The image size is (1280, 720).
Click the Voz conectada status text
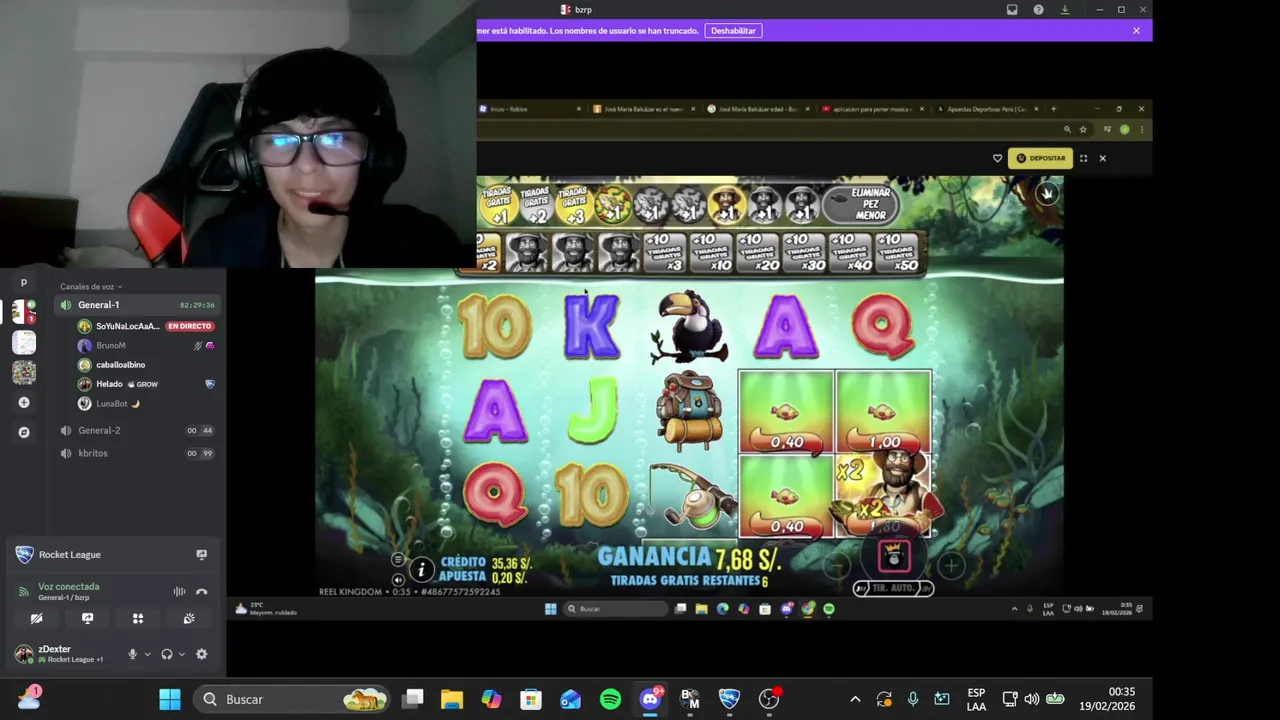pyautogui.click(x=68, y=587)
